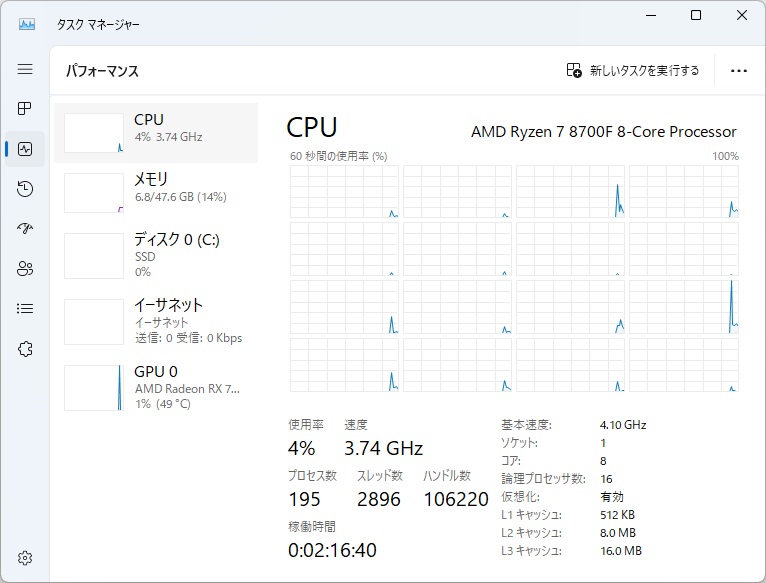Click 新しいタスクを実行する button
The image size is (766, 583).
click(x=633, y=71)
